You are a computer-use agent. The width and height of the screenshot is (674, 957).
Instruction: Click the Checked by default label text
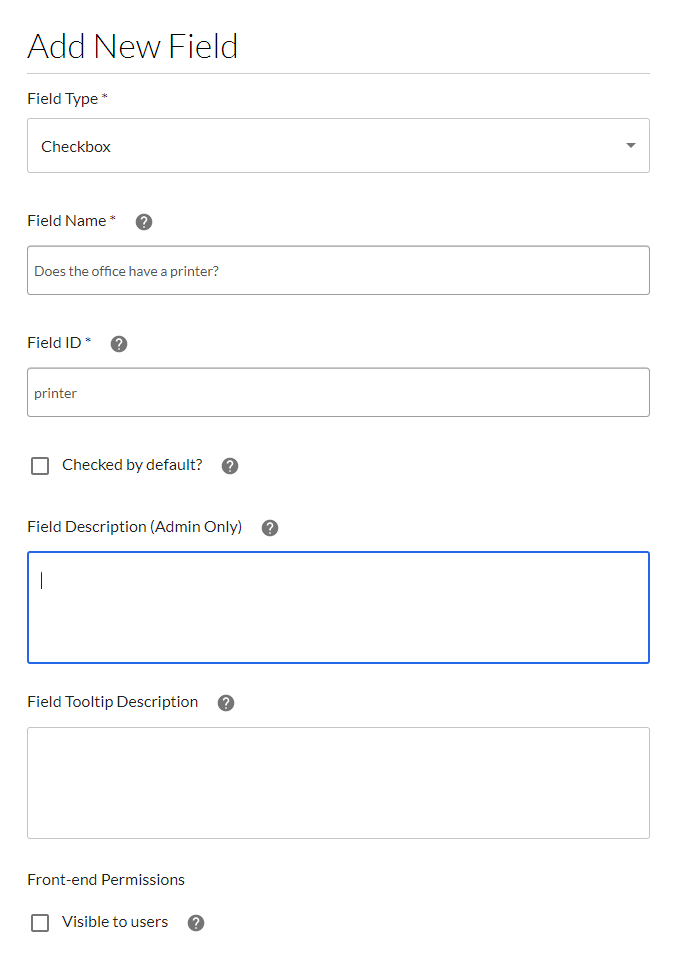(x=131, y=465)
